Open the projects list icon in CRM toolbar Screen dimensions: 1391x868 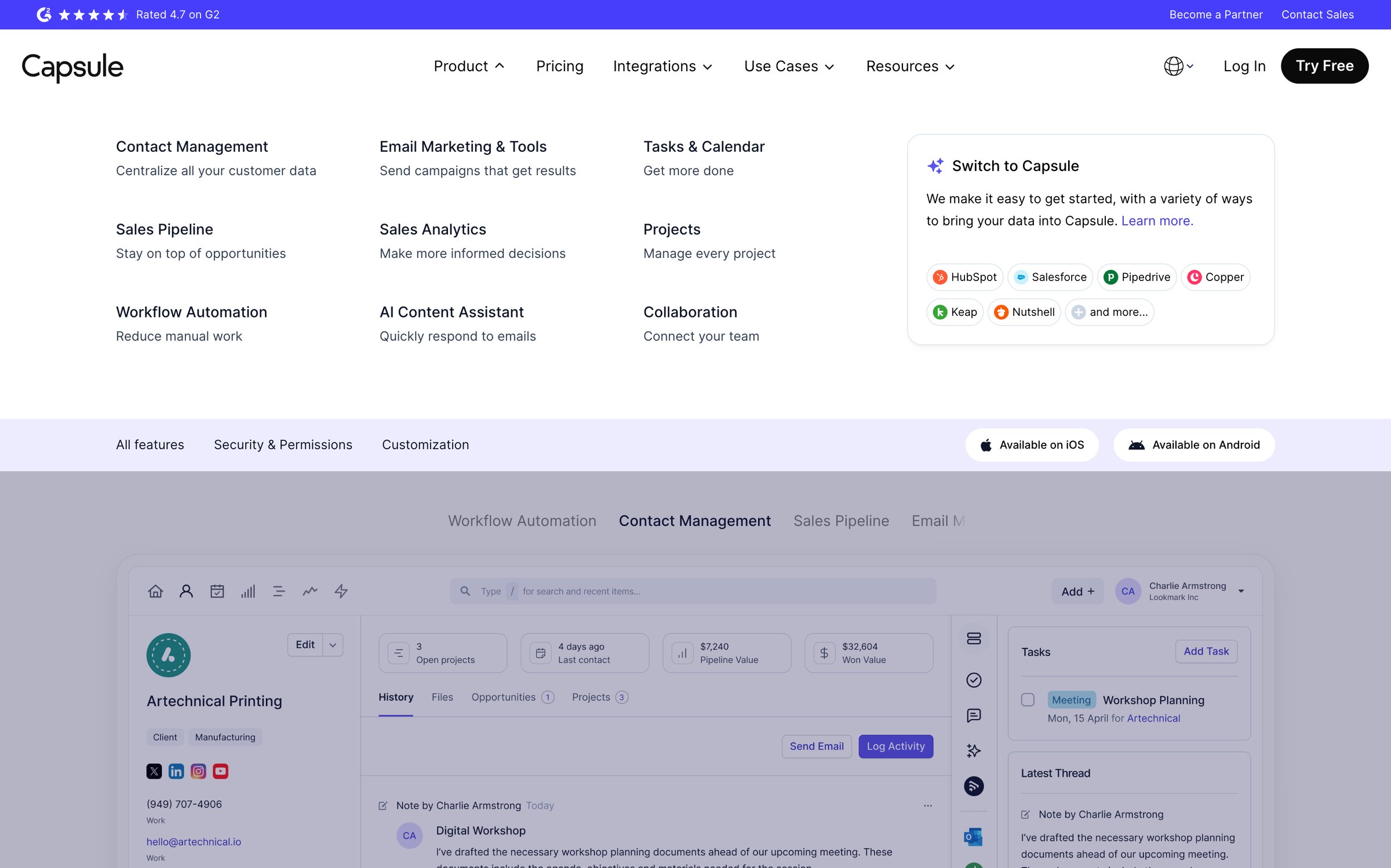pyautogui.click(x=279, y=591)
